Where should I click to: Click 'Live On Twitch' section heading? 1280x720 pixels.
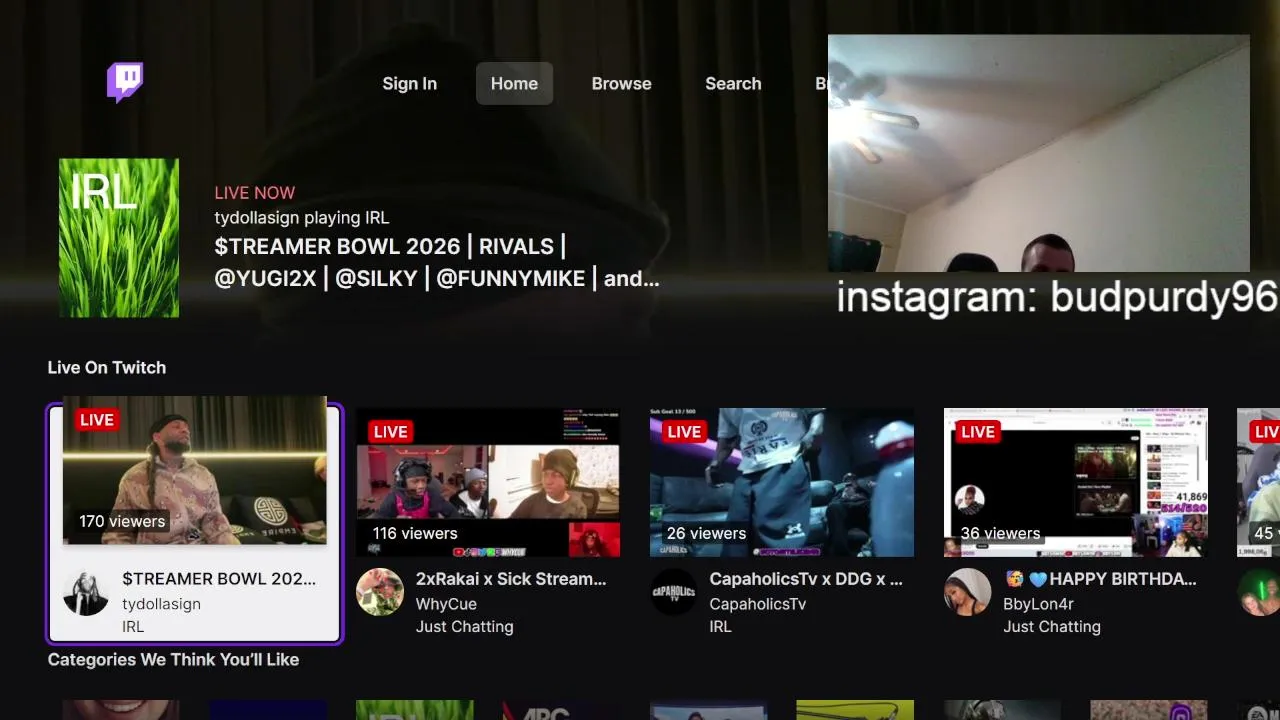coord(107,368)
